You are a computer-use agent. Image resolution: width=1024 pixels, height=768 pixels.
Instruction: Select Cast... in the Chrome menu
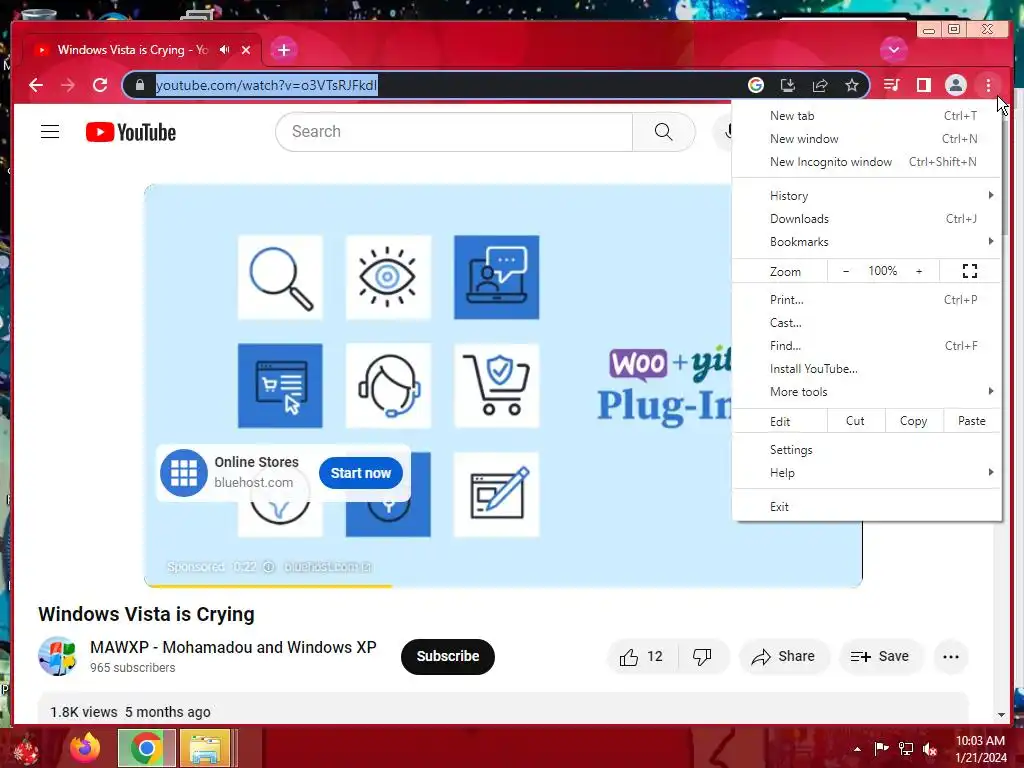tap(866, 322)
